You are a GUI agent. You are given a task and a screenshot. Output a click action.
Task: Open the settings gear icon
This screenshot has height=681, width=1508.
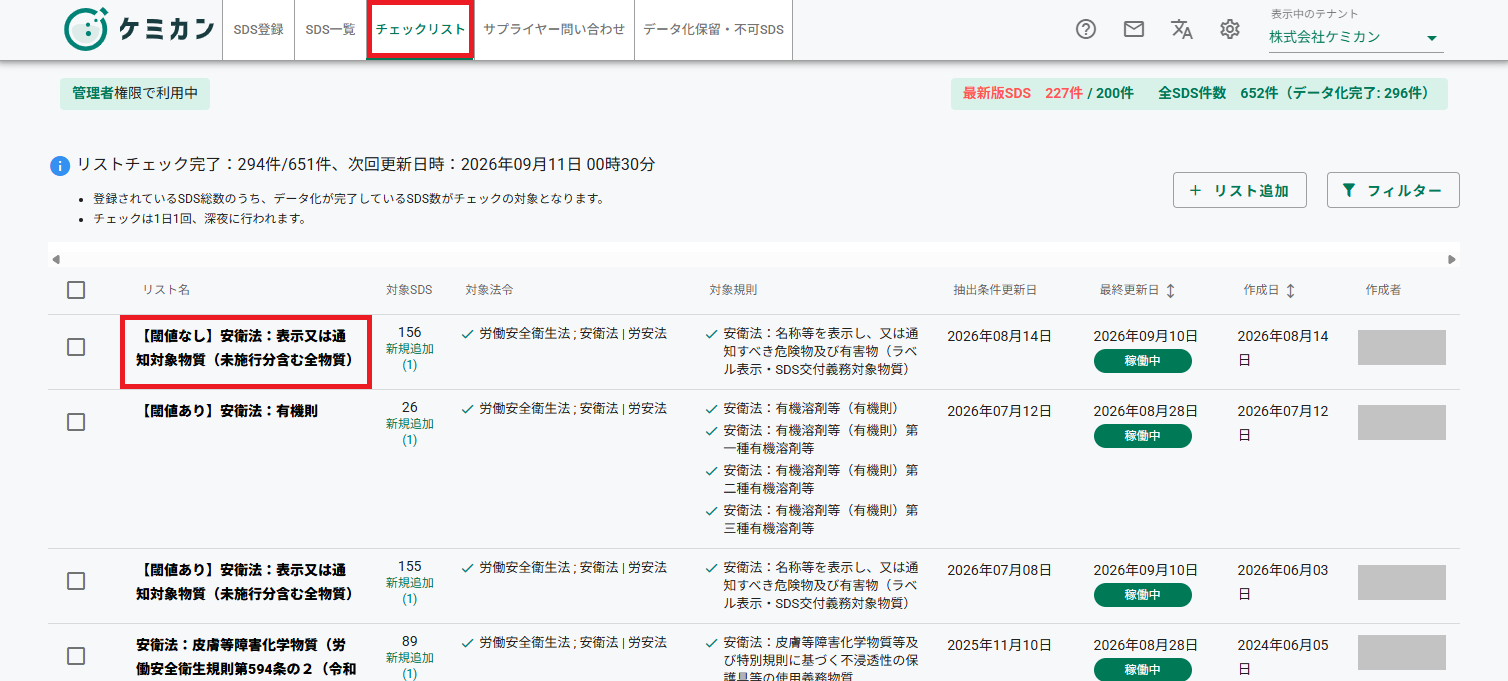point(1230,29)
